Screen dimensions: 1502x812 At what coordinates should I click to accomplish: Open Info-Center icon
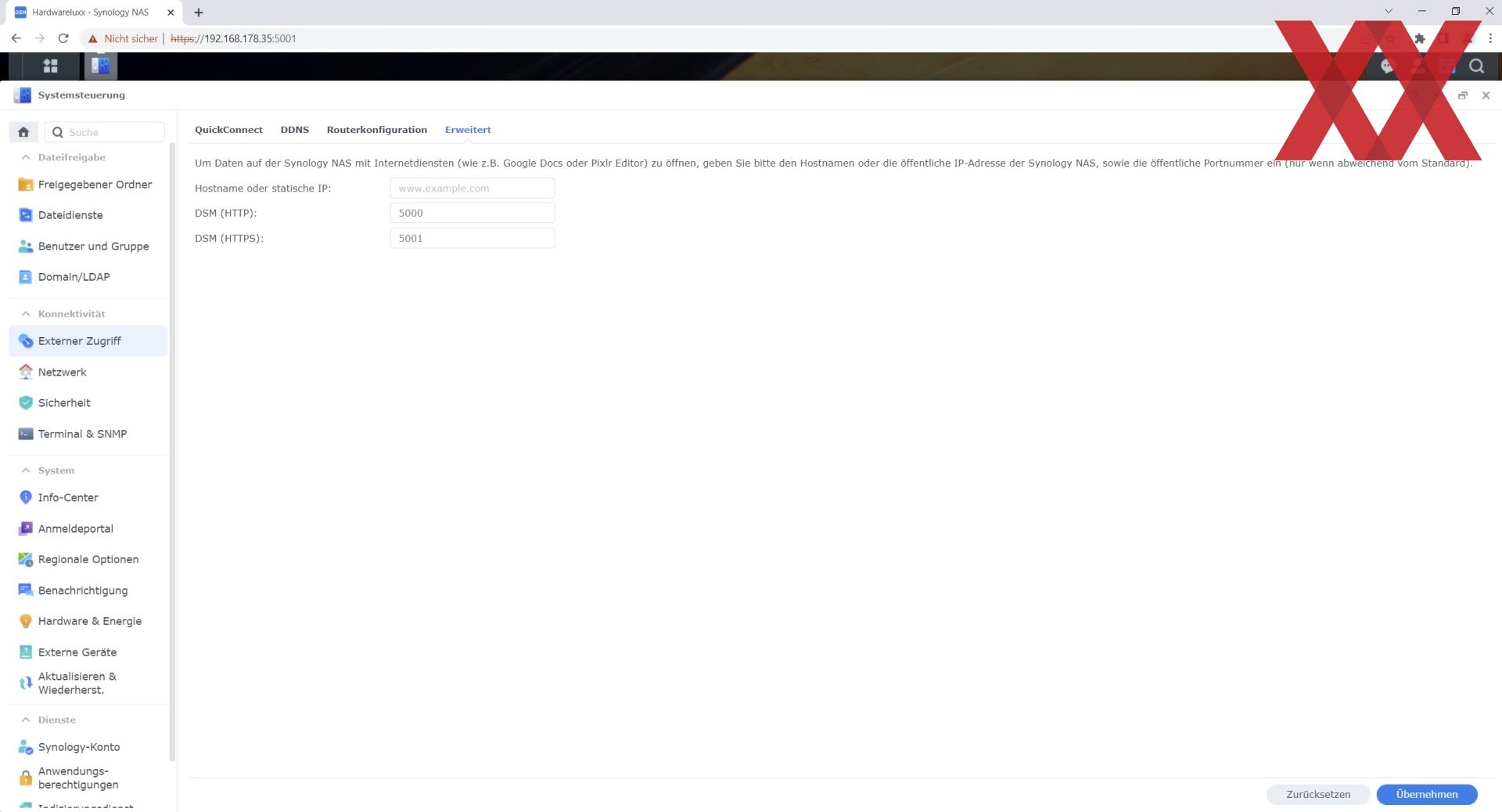tap(26, 498)
